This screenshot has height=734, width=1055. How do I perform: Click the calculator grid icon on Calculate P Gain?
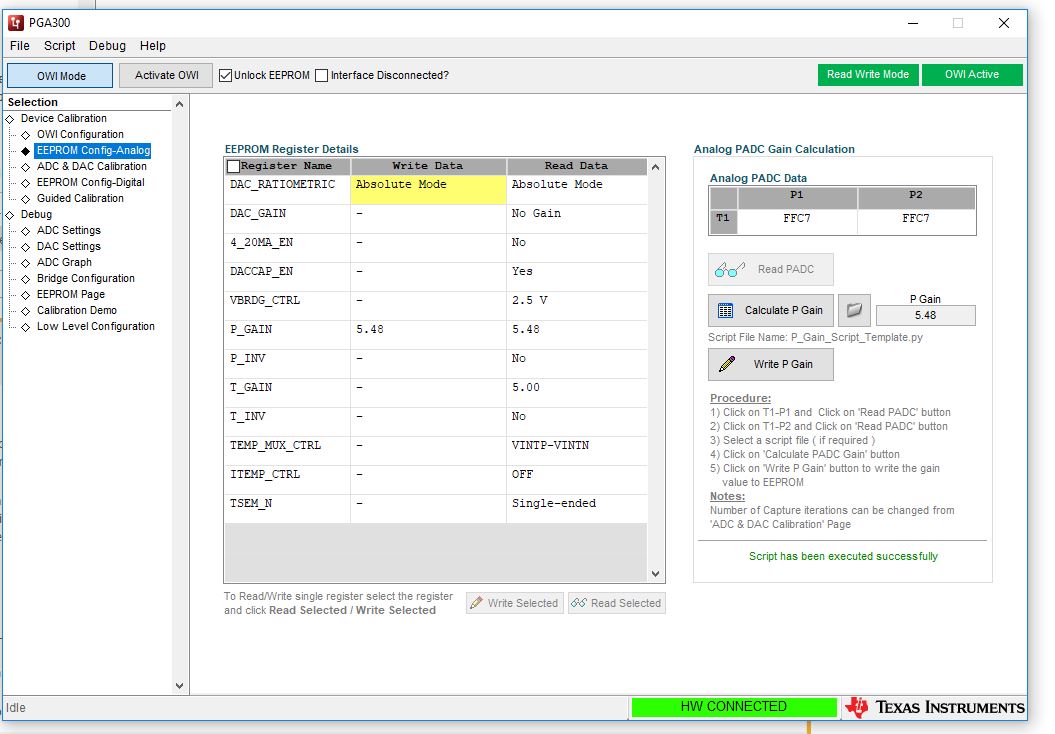click(725, 310)
